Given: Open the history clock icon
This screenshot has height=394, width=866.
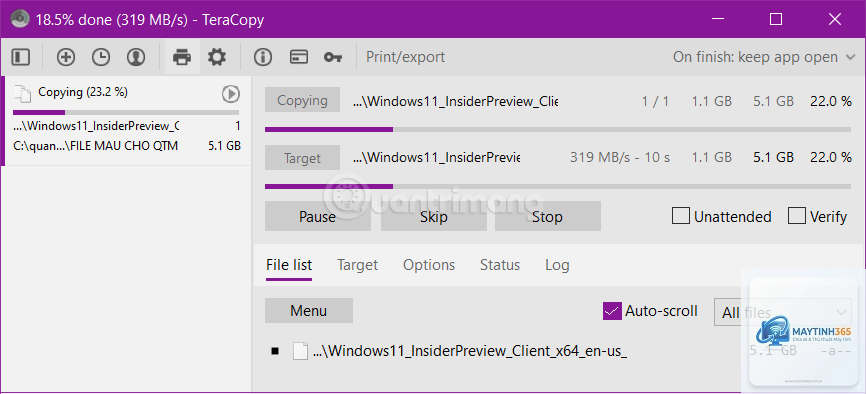Looking at the screenshot, I should click(101, 57).
